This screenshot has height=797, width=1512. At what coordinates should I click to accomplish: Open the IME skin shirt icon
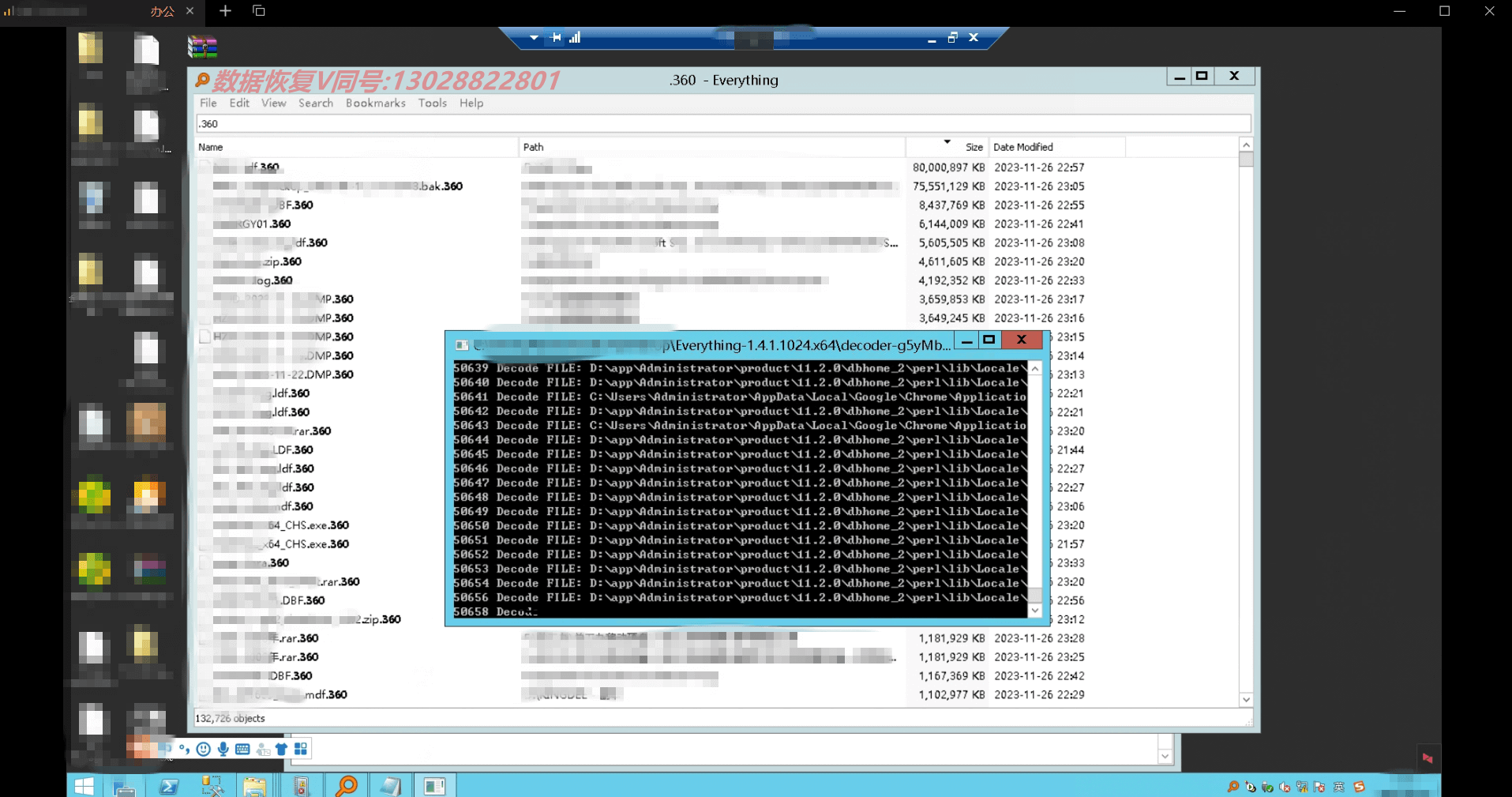(x=281, y=749)
